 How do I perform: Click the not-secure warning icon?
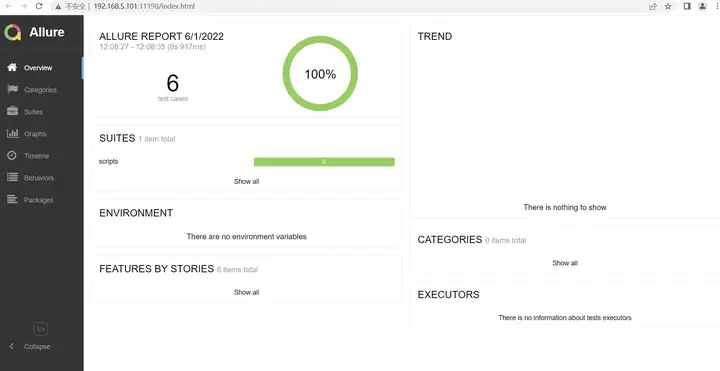point(58,7)
